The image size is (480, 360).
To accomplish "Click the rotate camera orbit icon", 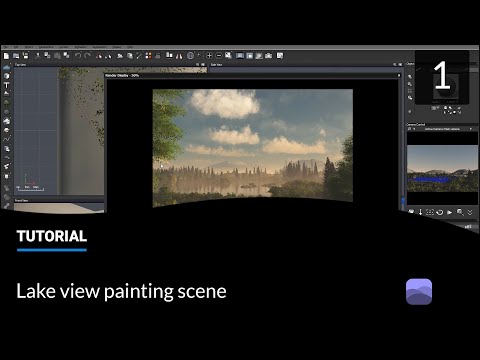I will click(x=440, y=212).
